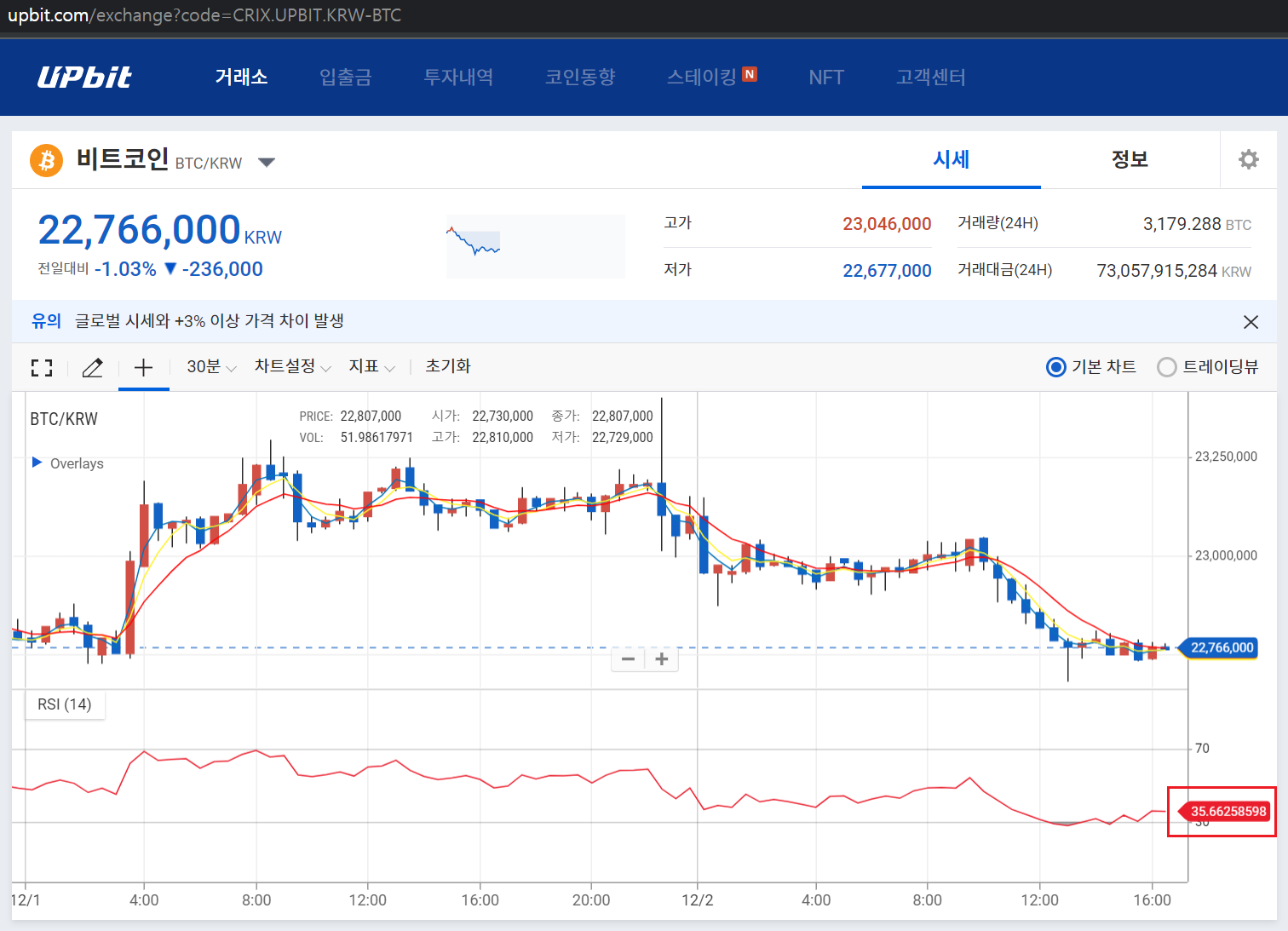1288x931 pixels.
Task: Zoom in chart with plus button
Action: tap(662, 659)
